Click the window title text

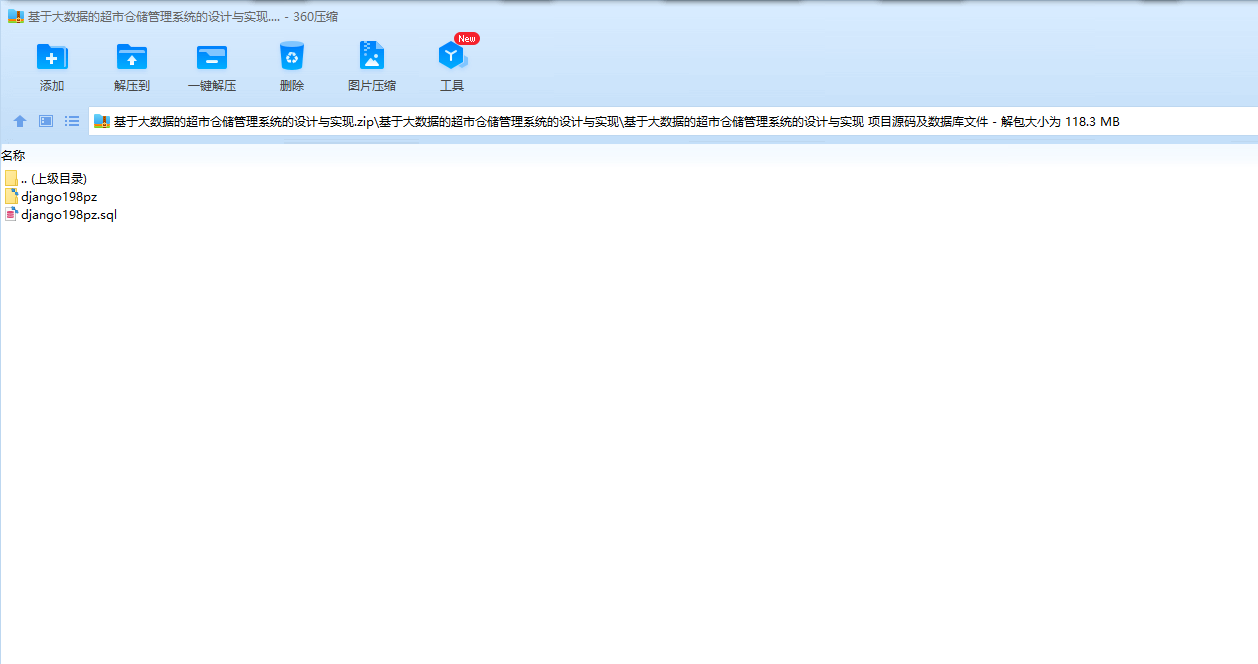pos(182,17)
